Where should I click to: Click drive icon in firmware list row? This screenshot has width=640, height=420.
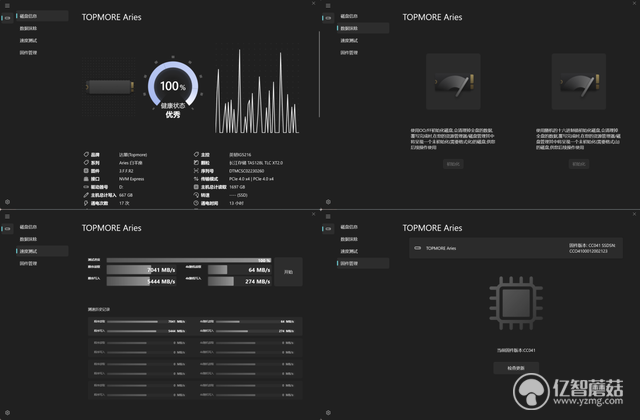(x=418, y=248)
